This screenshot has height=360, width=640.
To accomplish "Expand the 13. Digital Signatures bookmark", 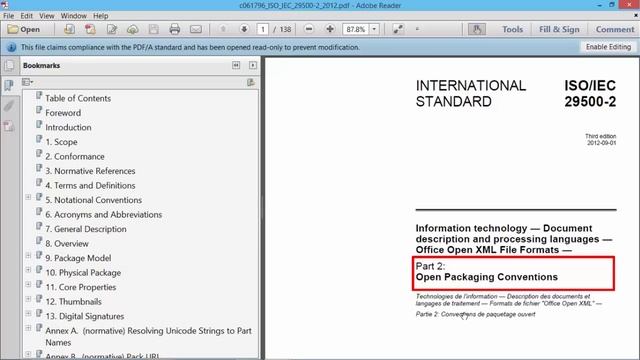I will 28,313.
